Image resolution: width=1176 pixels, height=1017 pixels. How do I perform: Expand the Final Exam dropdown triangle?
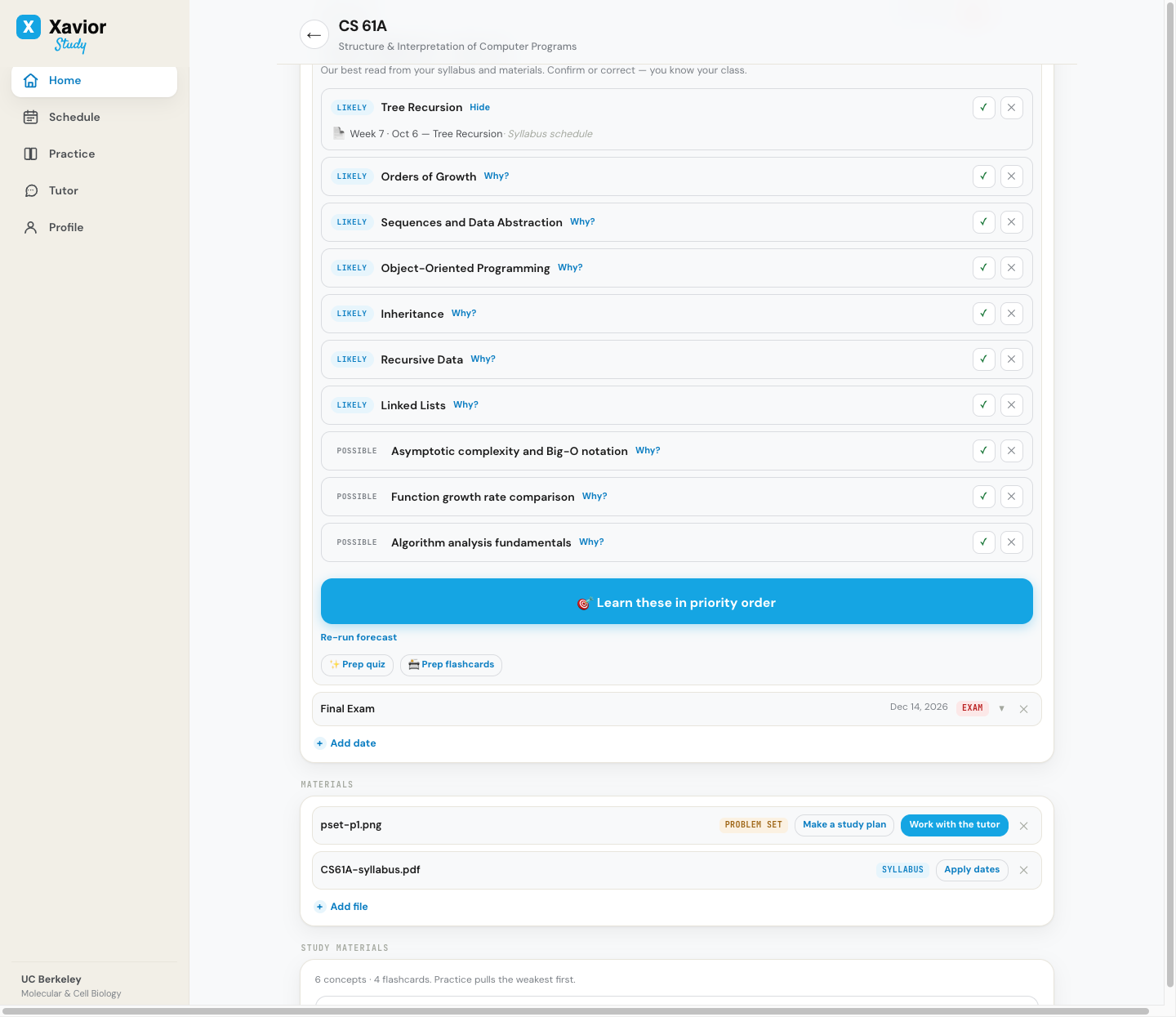tap(1001, 708)
